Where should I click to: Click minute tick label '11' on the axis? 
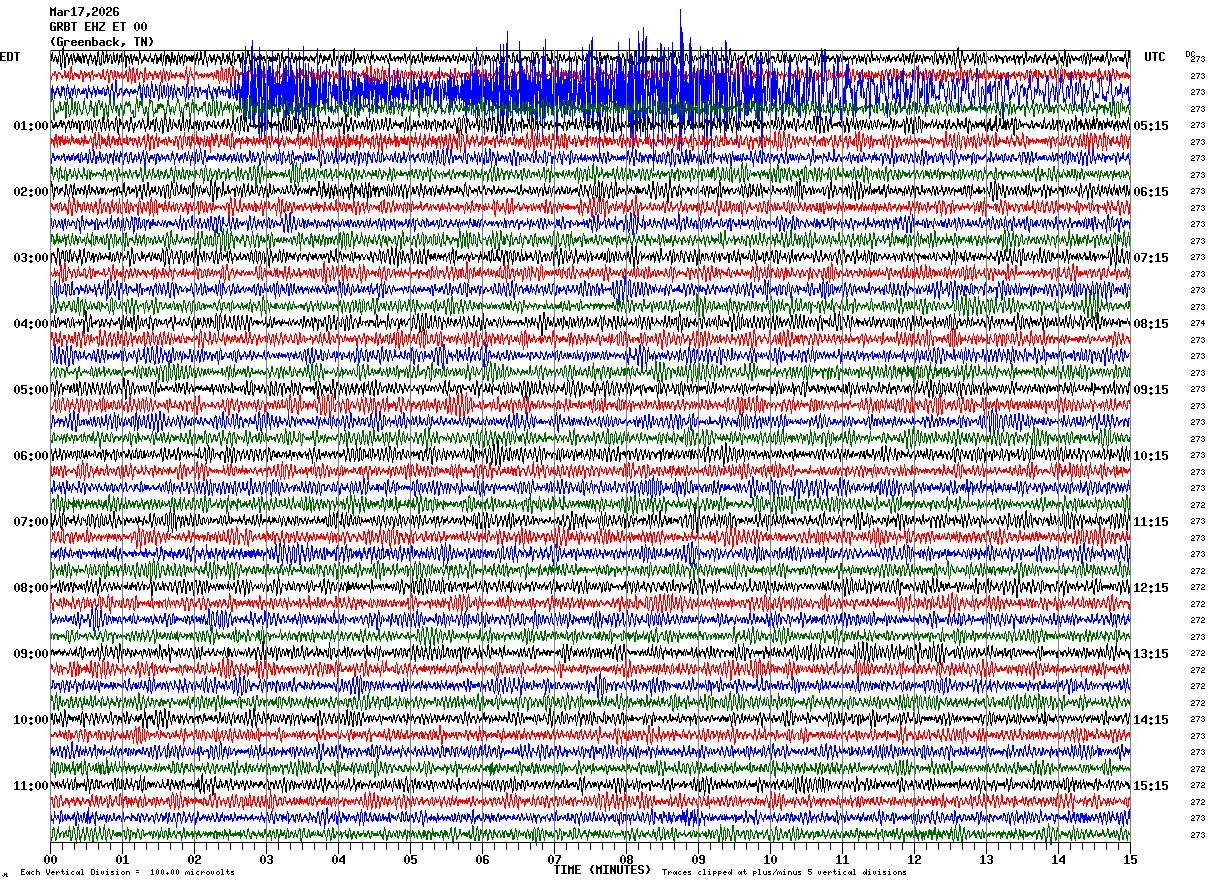pos(843,859)
